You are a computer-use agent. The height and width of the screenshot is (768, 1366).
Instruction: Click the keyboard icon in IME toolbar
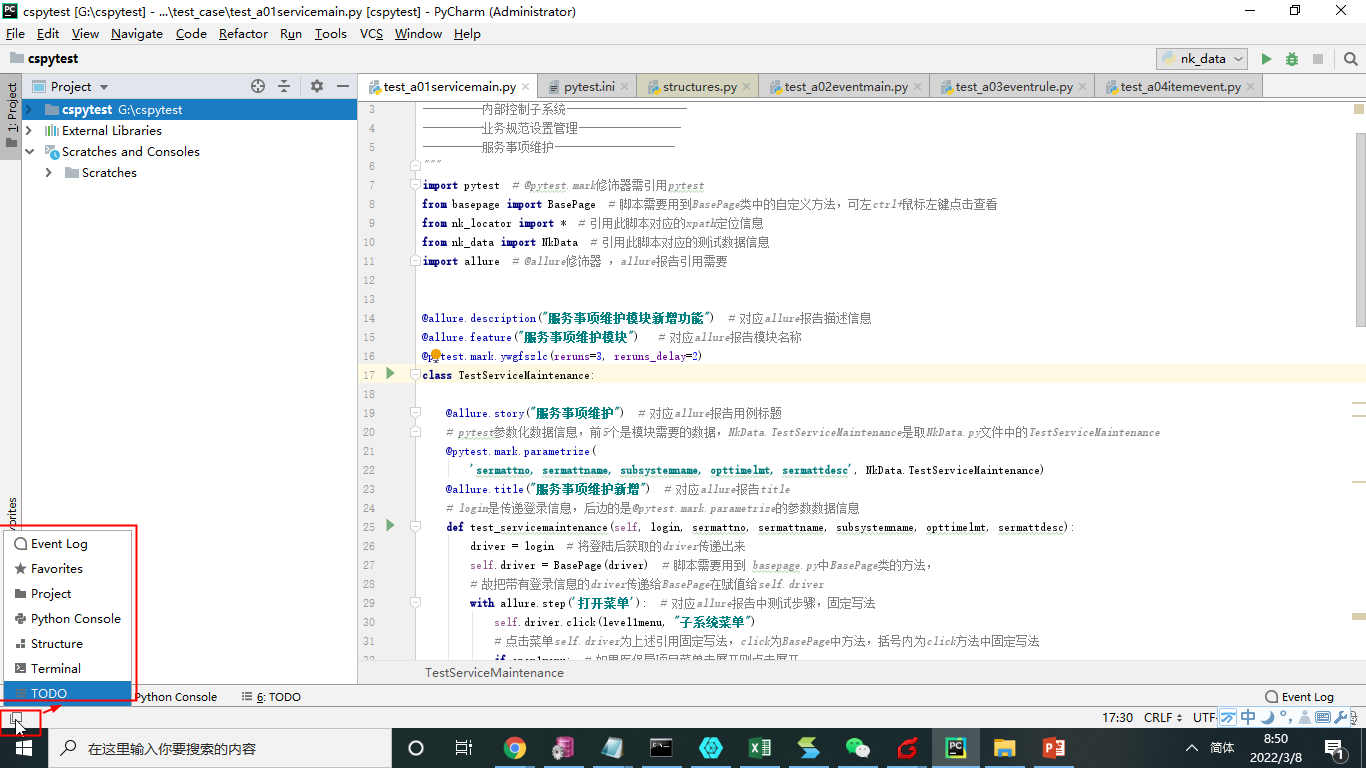tap(1322, 717)
